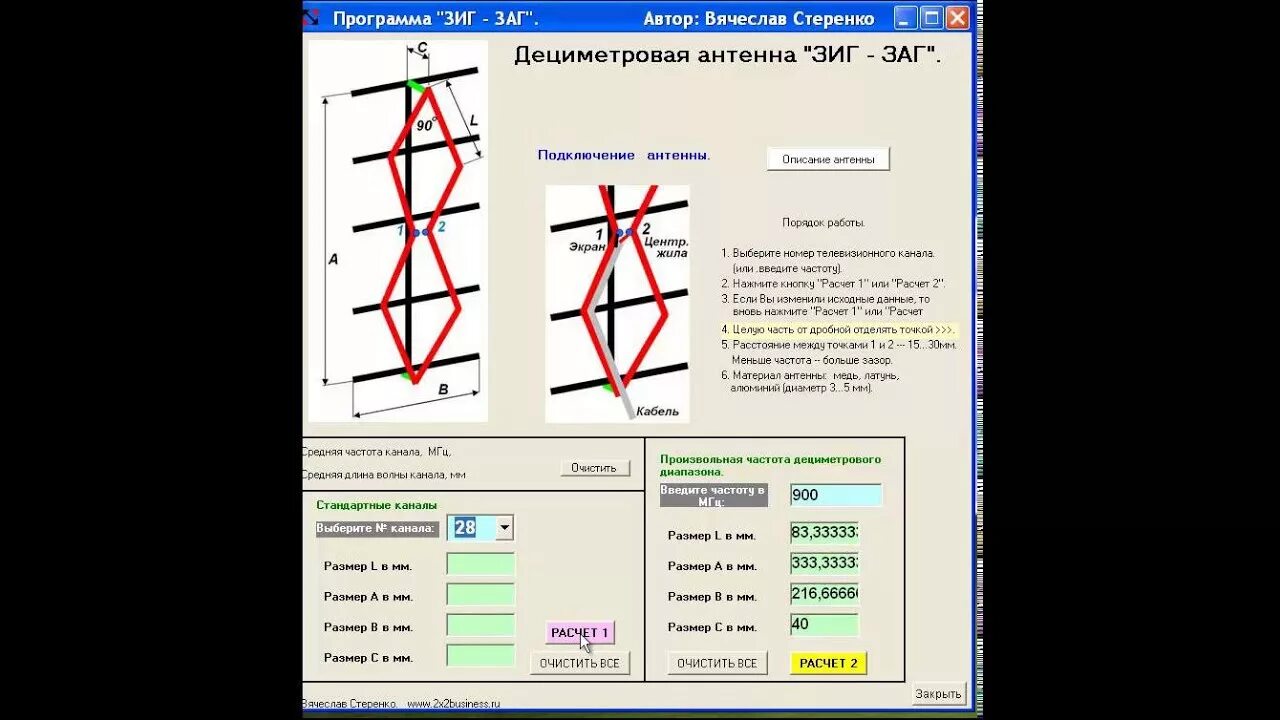This screenshot has height=720, width=1280.
Task: Click the empty Размер L input on the left
Action: pos(478,565)
